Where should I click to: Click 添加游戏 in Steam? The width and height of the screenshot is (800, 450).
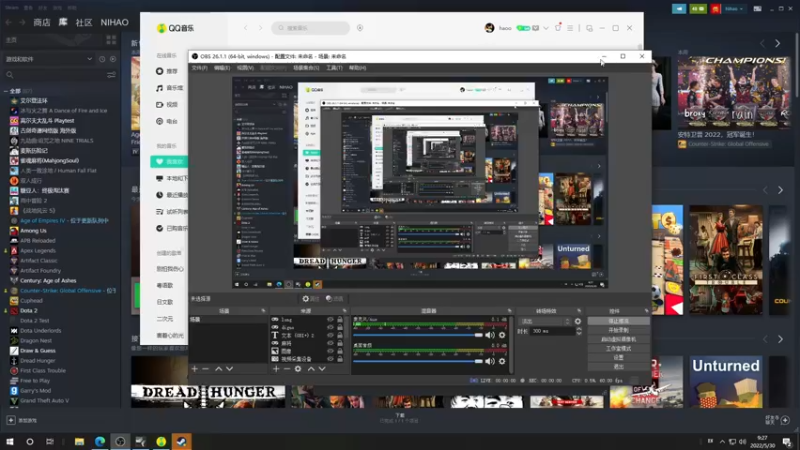click(21, 420)
